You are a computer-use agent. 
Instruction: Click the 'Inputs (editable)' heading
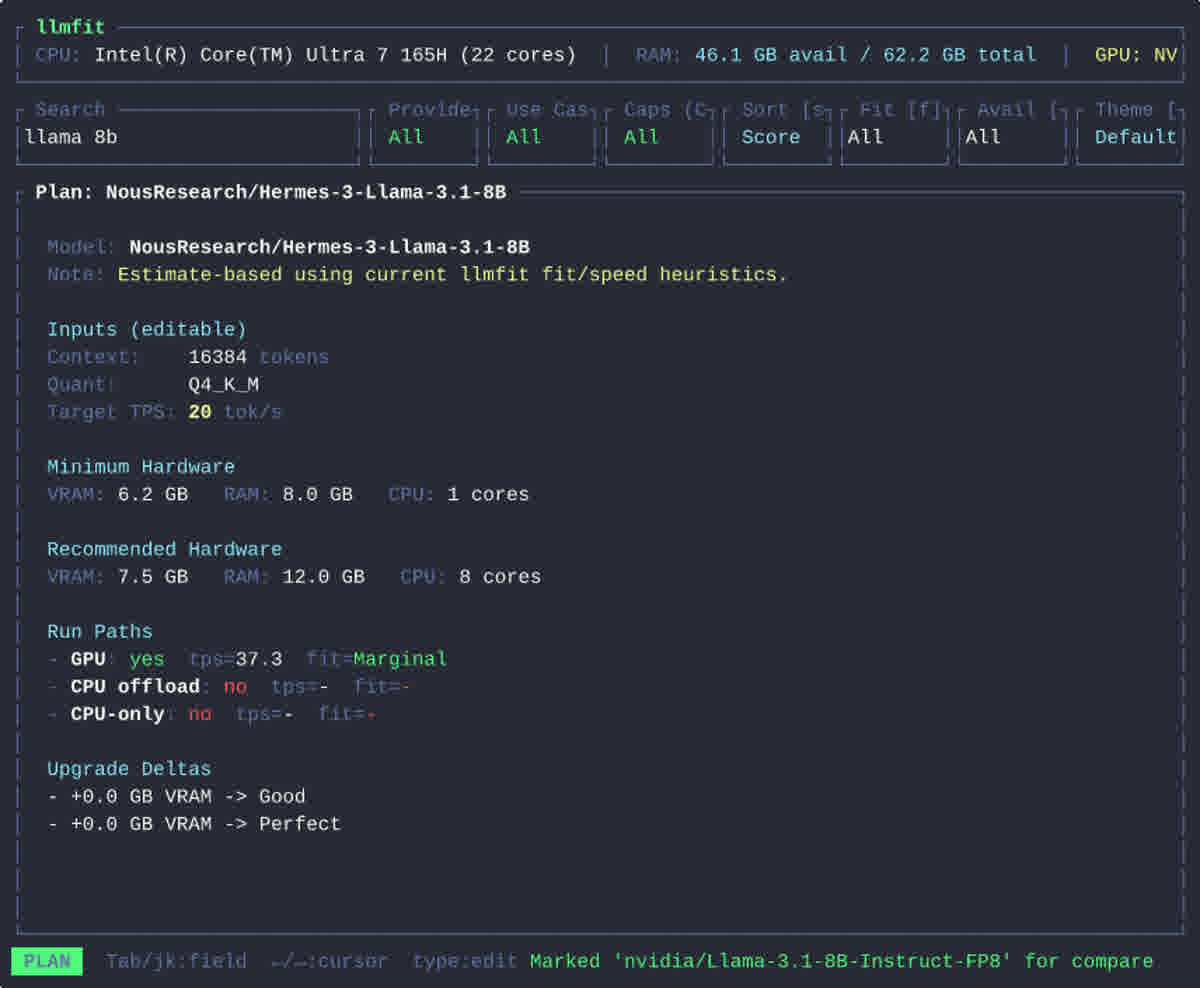point(147,329)
